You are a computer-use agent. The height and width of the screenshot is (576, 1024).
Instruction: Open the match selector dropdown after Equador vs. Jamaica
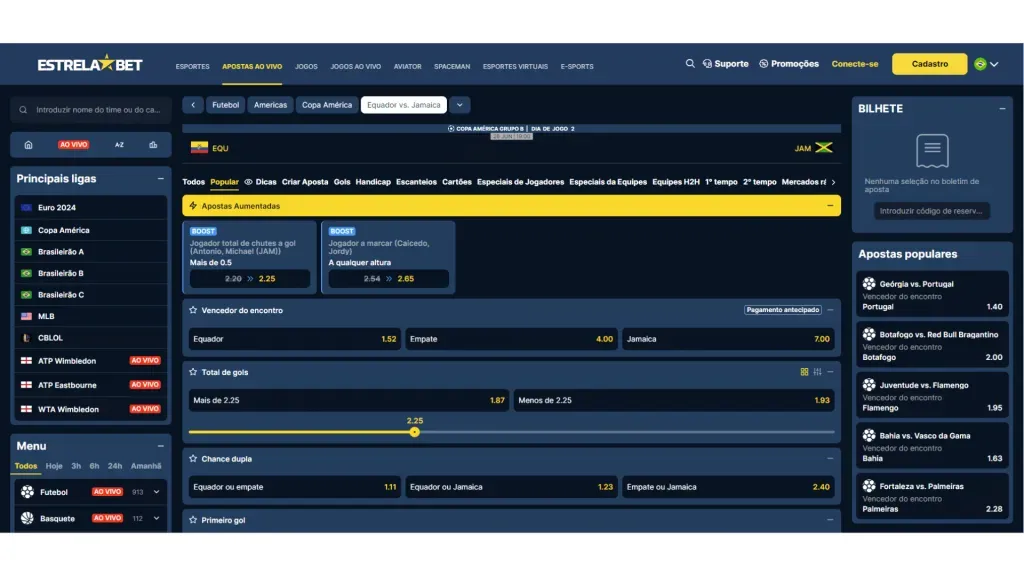(x=459, y=105)
